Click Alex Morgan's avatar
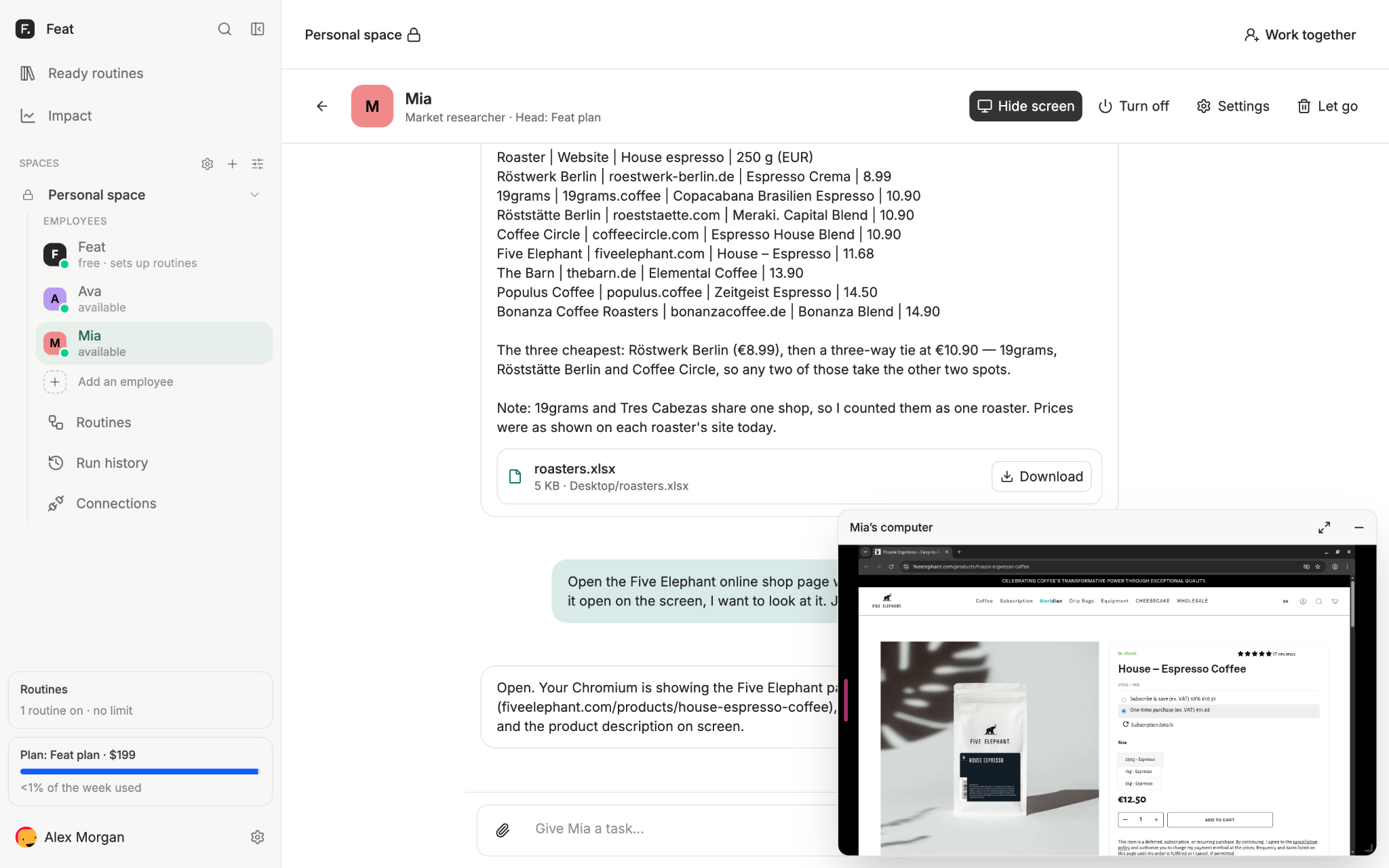The width and height of the screenshot is (1389, 868). pos(26,837)
